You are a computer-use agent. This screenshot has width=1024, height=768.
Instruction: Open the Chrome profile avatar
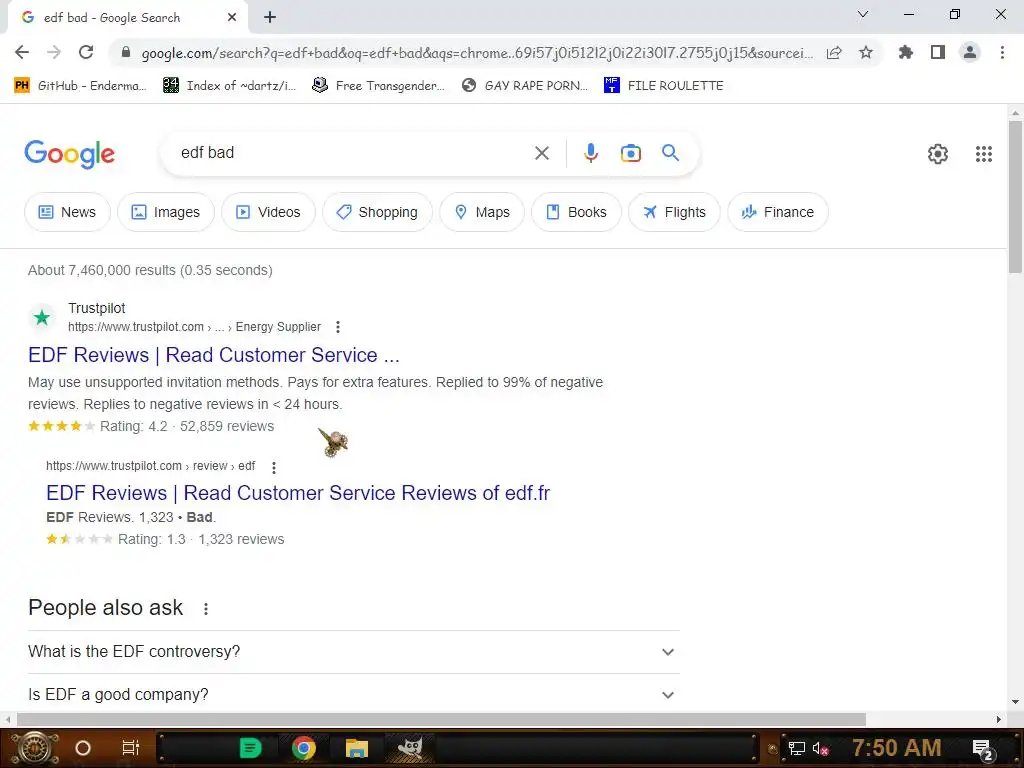click(970, 52)
